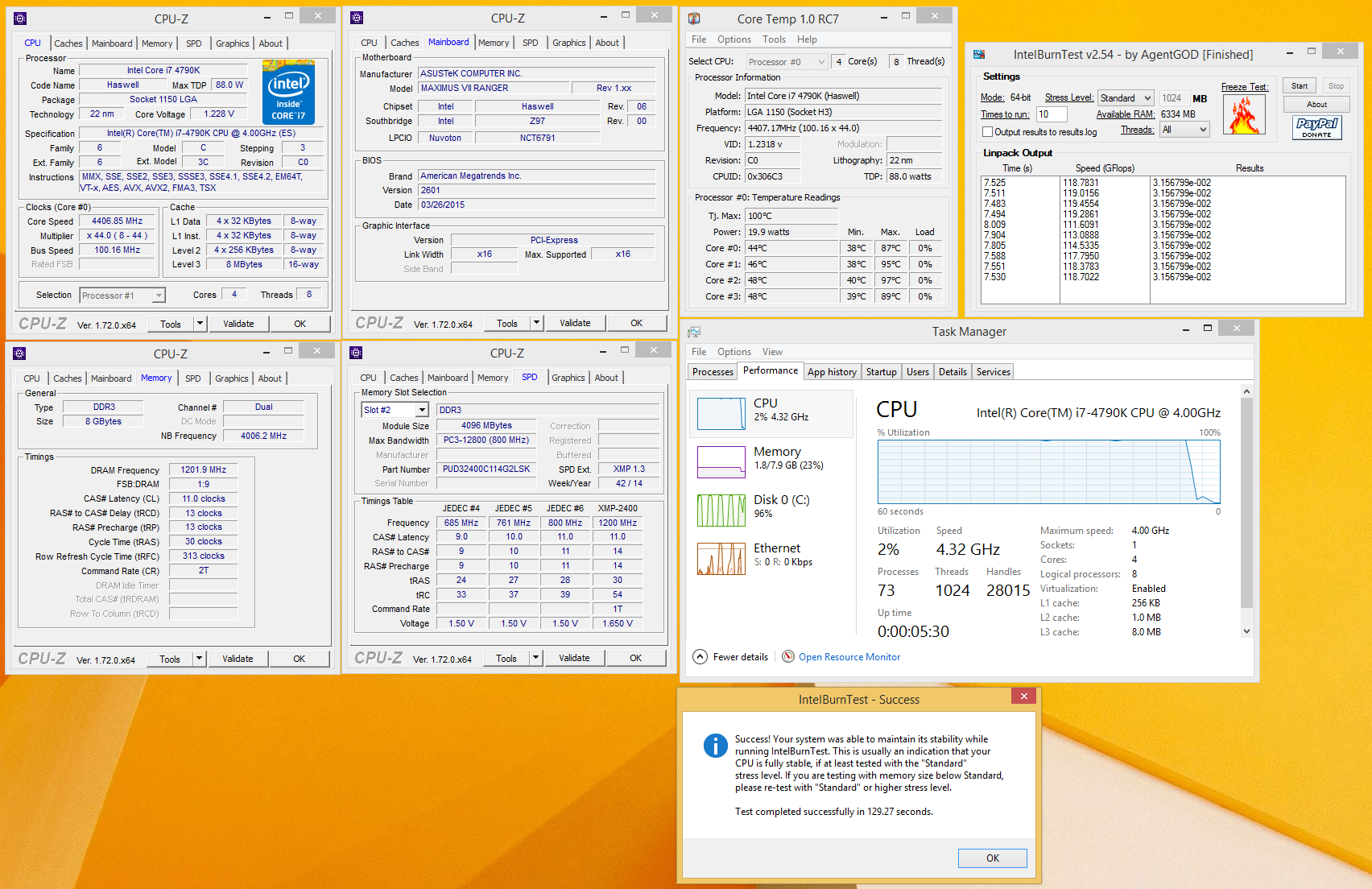Open the Services tab in Task Manager
Screen dimensions: 1372x889
pyautogui.click(x=993, y=372)
